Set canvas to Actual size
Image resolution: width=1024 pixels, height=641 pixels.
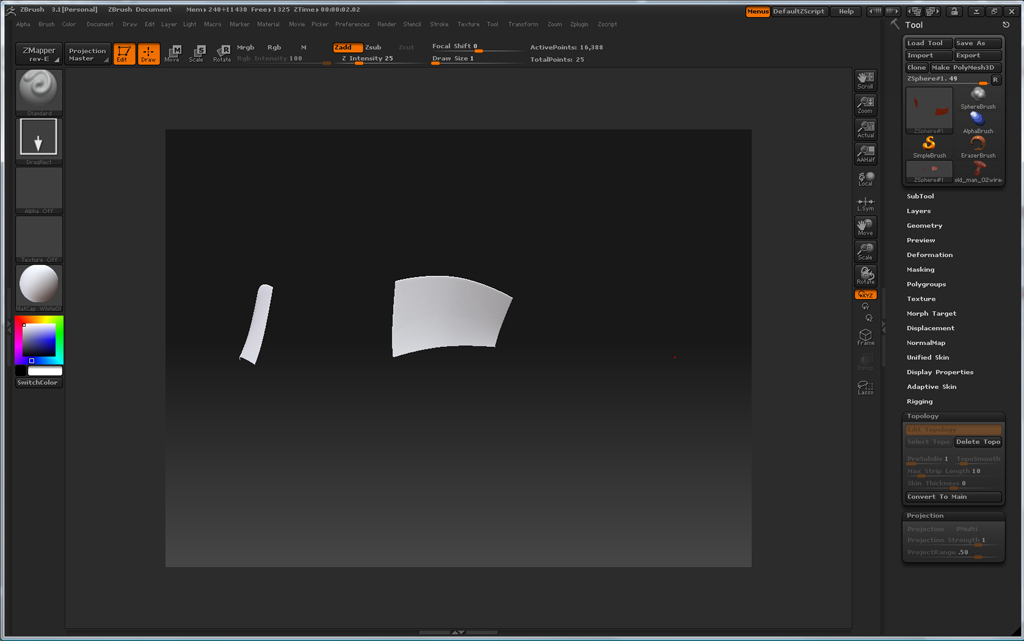coord(865,129)
